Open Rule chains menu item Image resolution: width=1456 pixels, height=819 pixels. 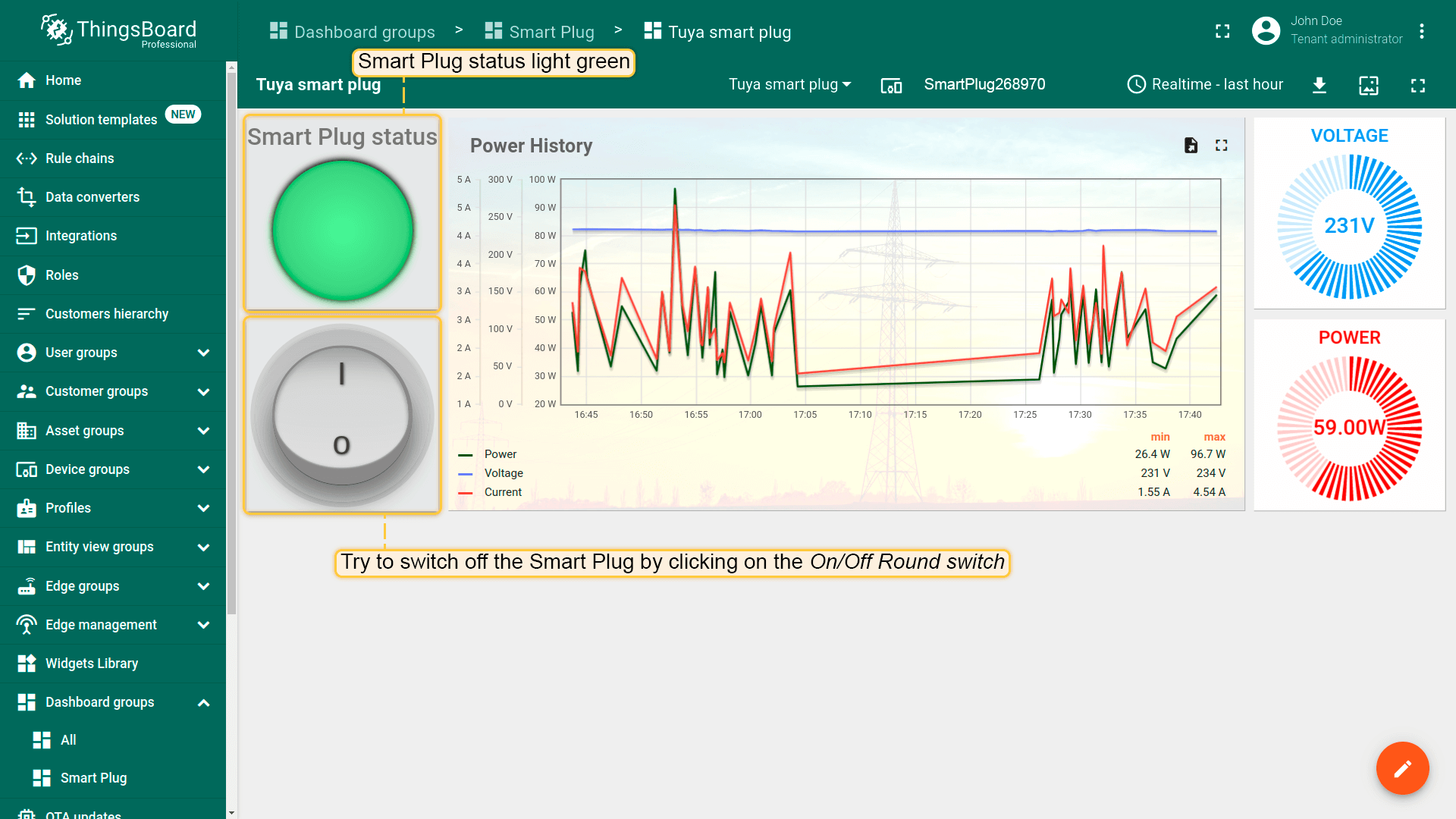point(79,158)
